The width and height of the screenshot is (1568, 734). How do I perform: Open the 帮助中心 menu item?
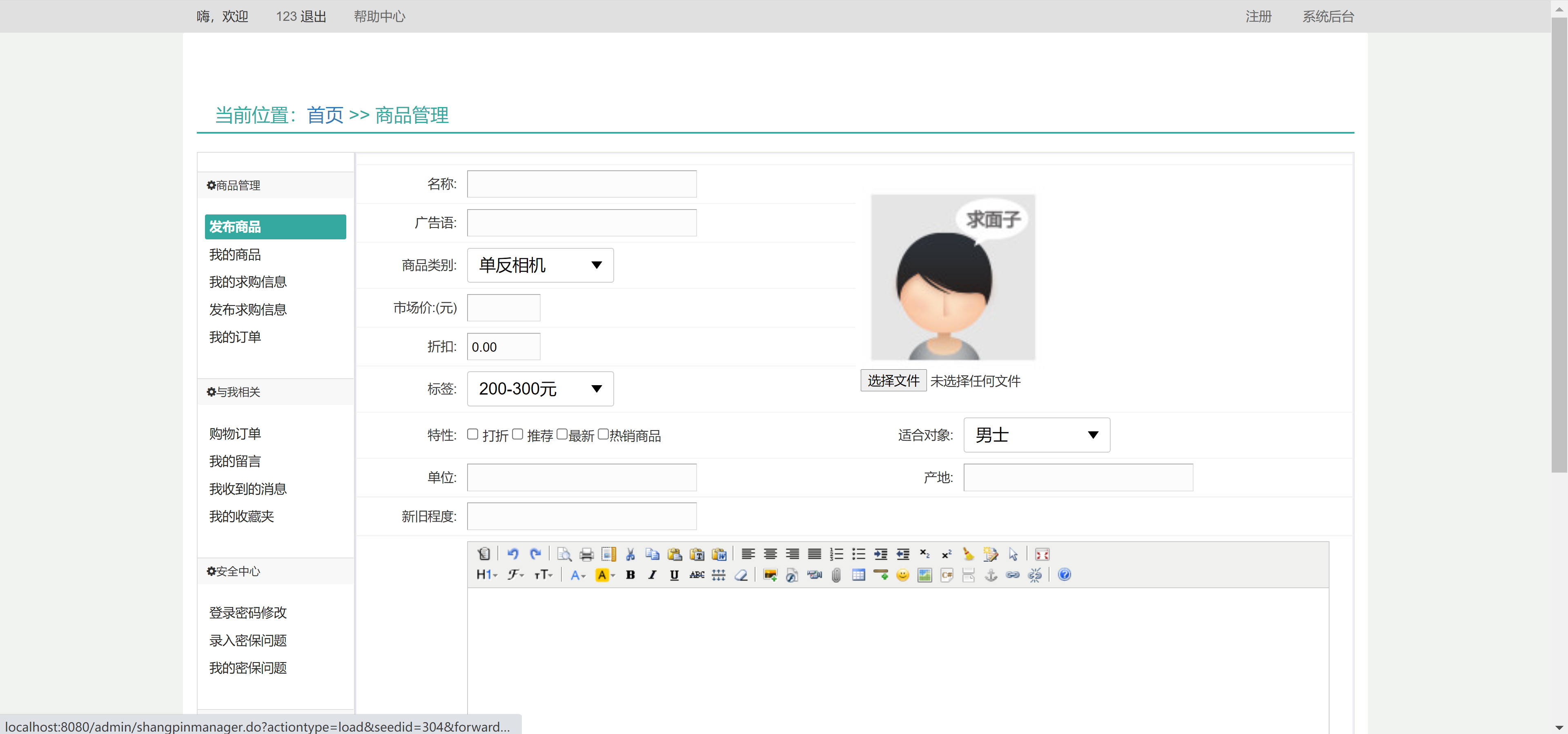[379, 16]
